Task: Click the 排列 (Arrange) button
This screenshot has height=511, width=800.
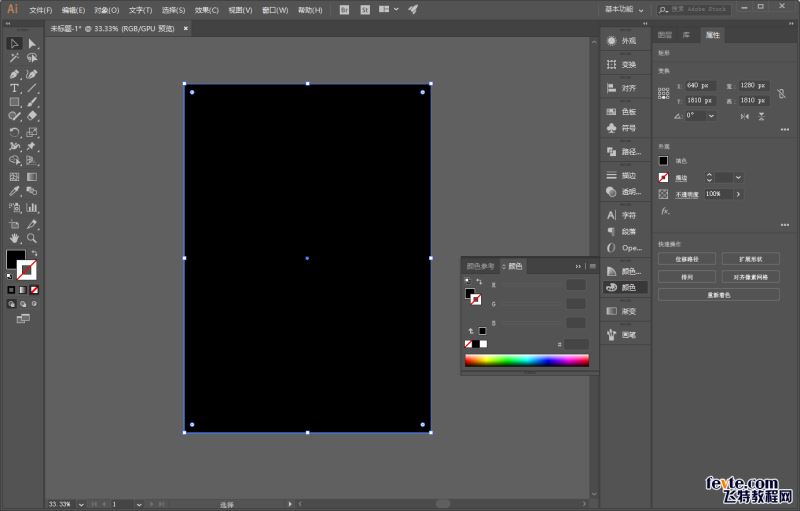Action: point(687,277)
